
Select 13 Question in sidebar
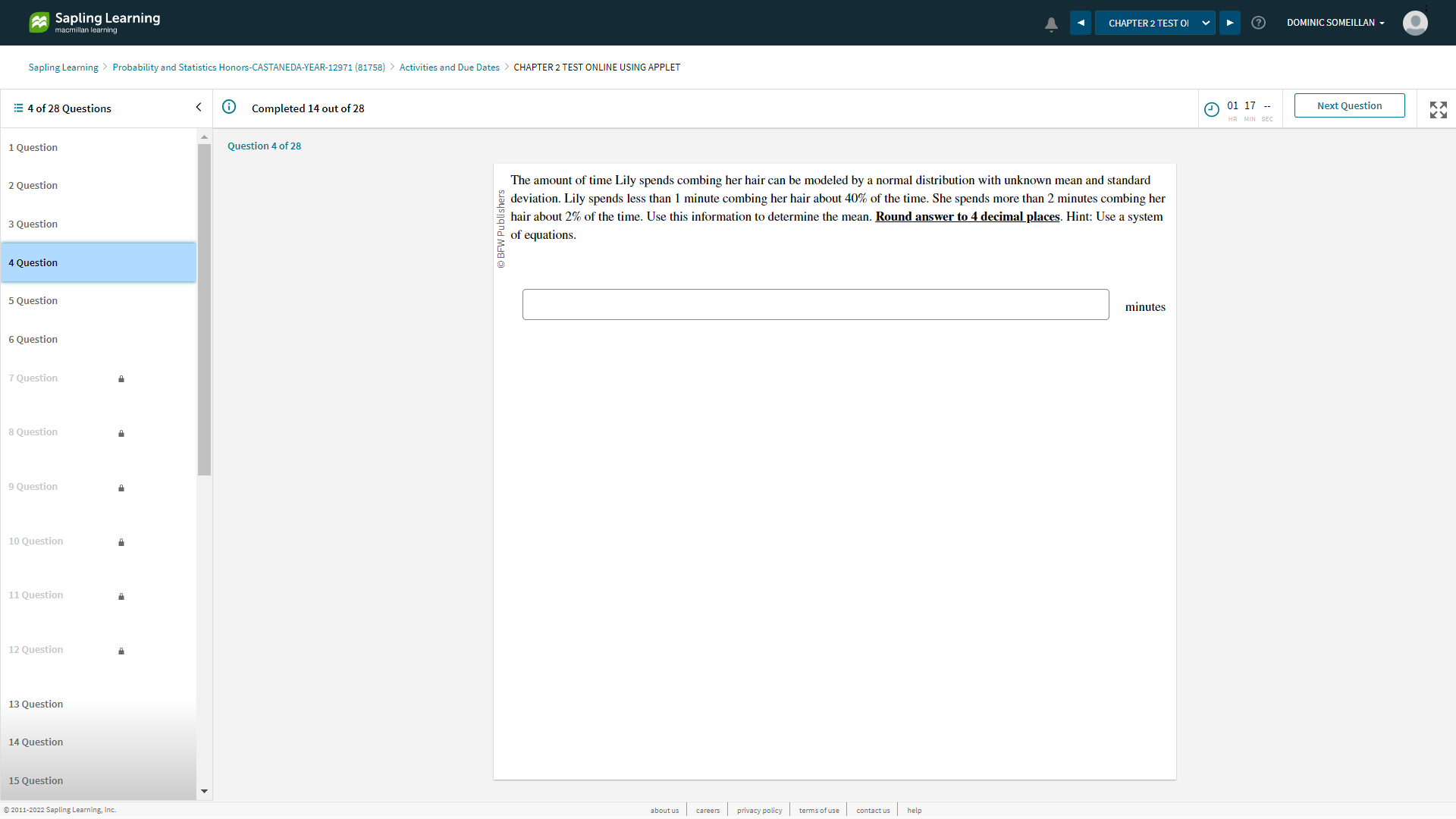tap(36, 704)
